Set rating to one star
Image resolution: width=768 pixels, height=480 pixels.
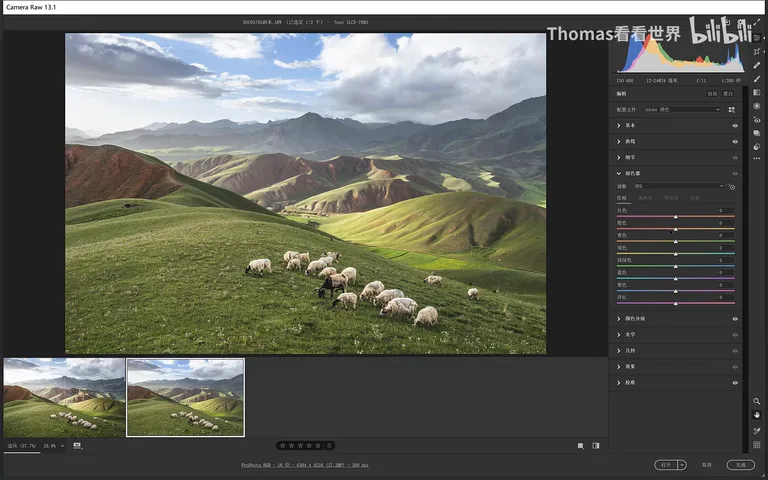[283, 446]
